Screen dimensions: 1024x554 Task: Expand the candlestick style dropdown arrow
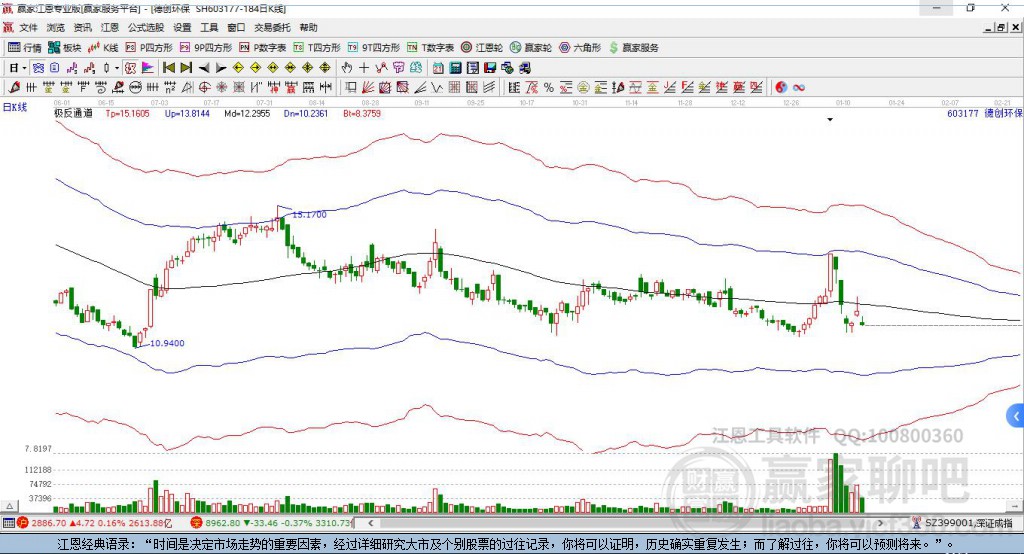pyautogui.click(x=116, y=68)
